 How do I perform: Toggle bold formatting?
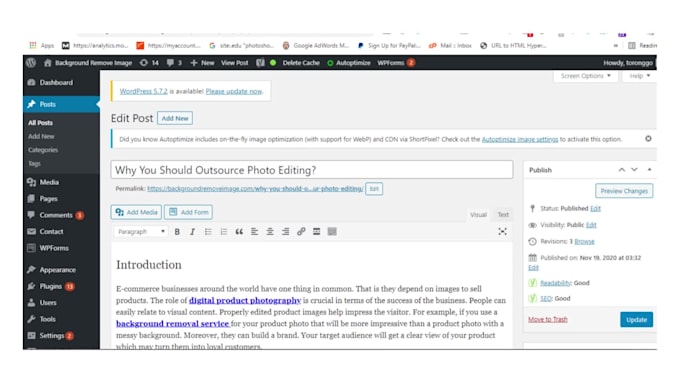(x=177, y=232)
